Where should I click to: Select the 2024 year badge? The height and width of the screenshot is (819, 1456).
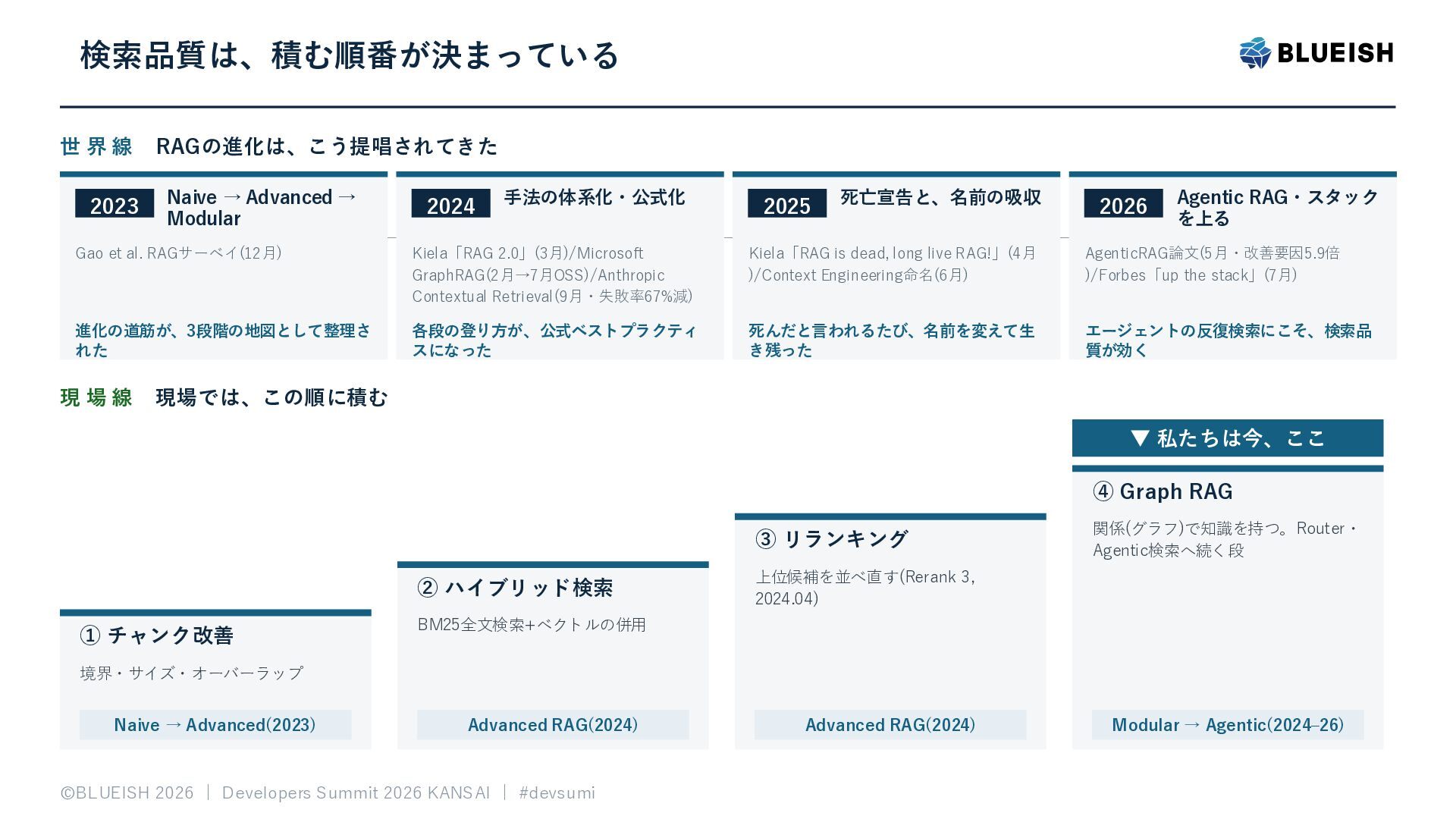point(450,205)
